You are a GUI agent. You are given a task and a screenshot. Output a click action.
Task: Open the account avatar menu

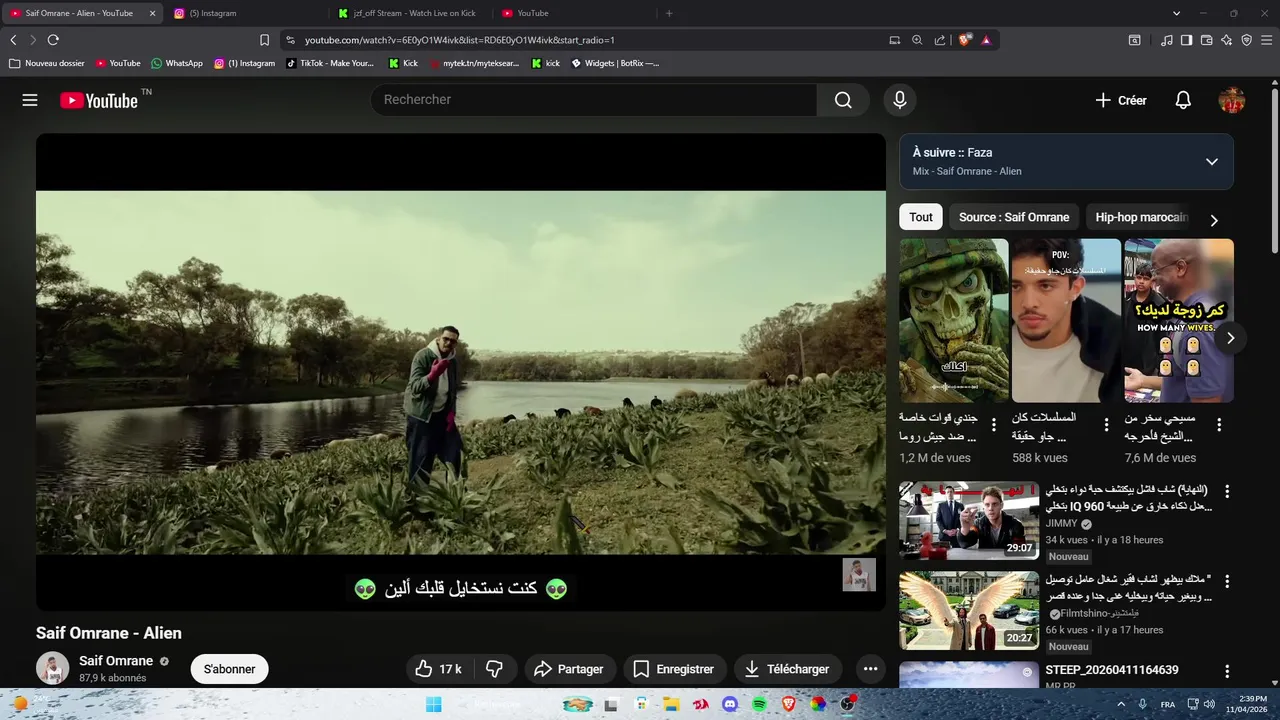pyautogui.click(x=1231, y=100)
